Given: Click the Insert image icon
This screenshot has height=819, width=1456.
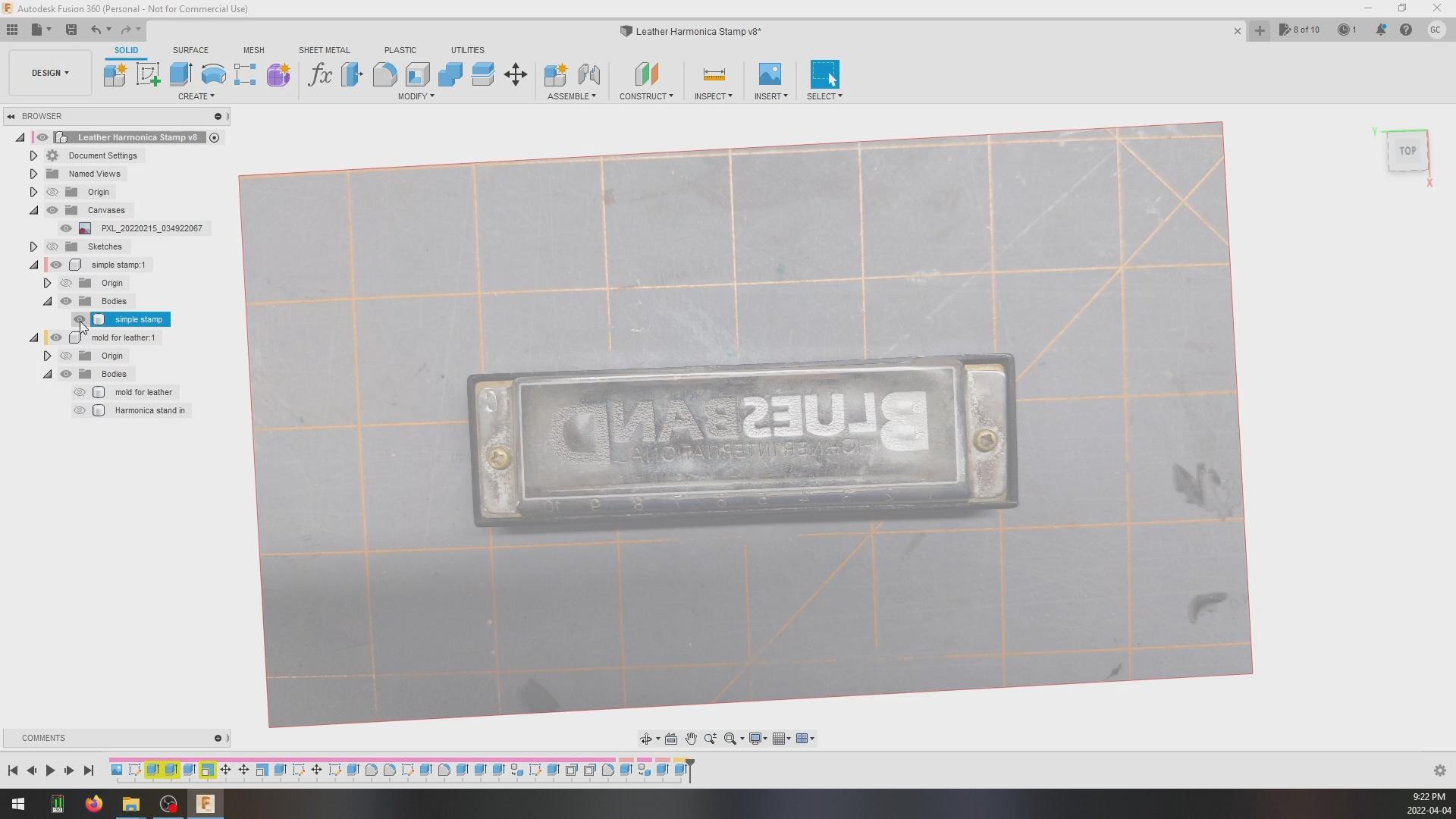Looking at the screenshot, I should [x=770, y=74].
